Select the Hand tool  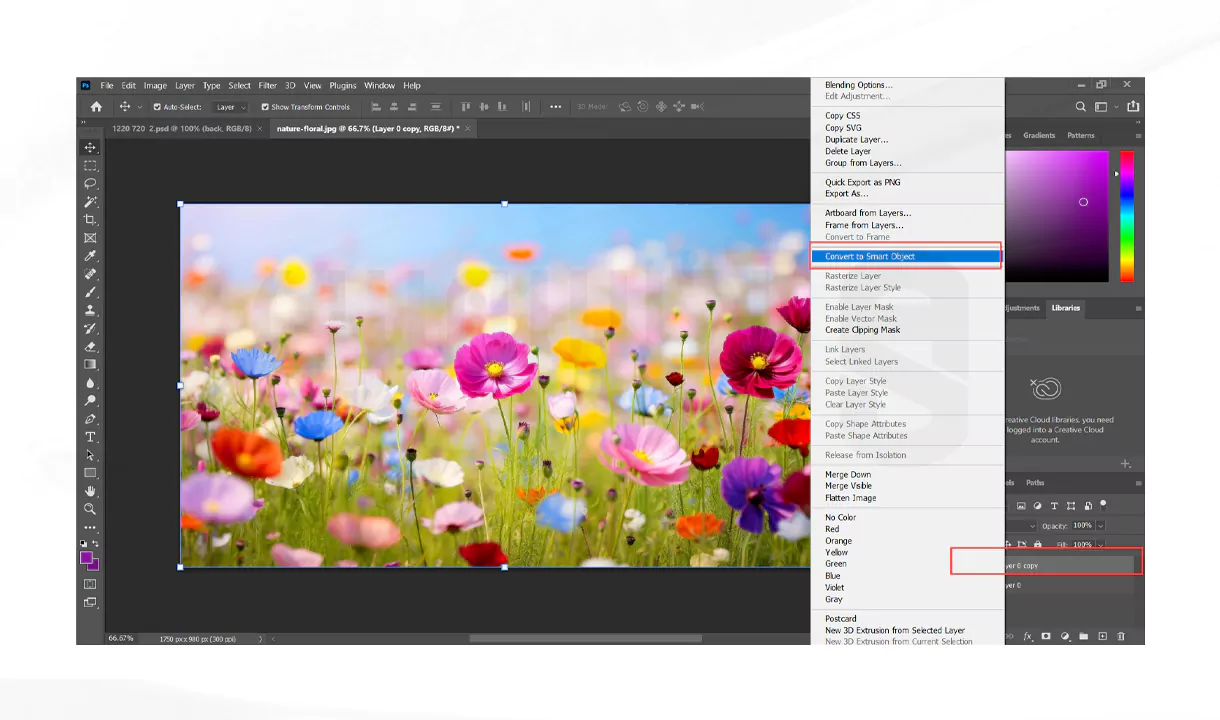coord(90,491)
